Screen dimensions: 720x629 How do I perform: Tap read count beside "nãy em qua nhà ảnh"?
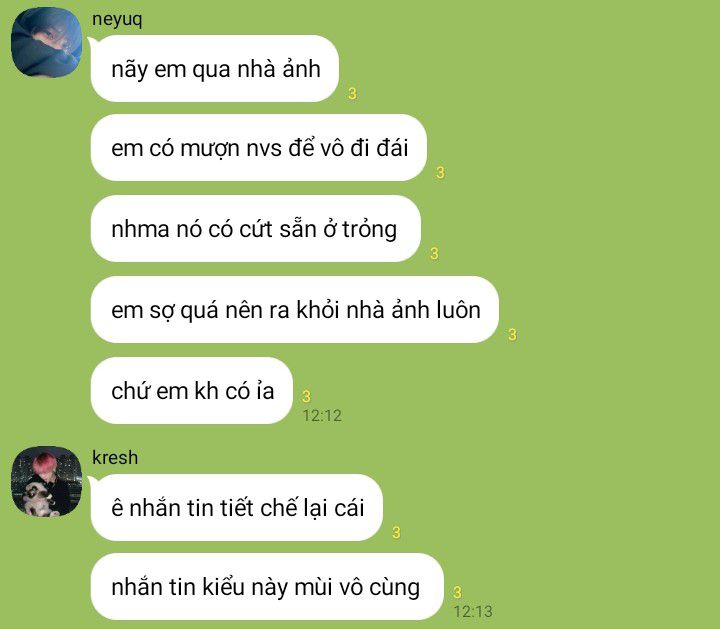[352, 94]
